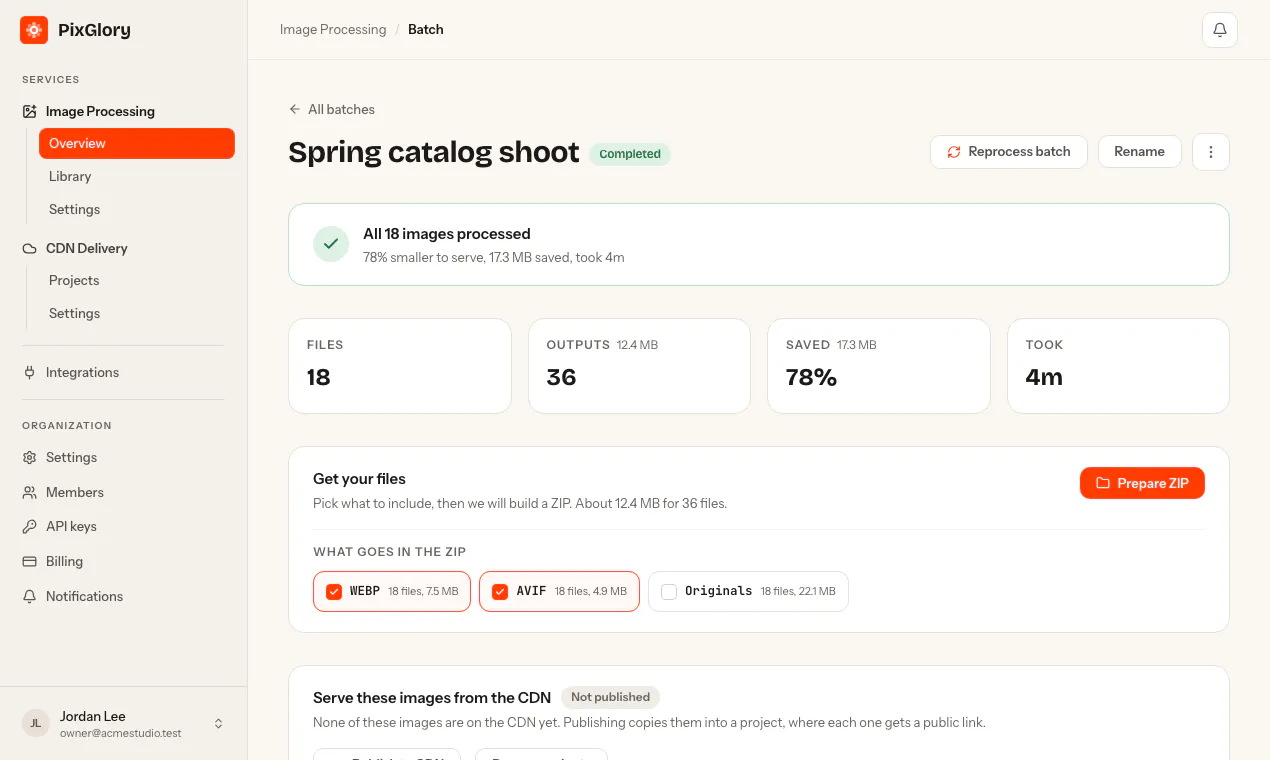The width and height of the screenshot is (1270, 760).
Task: Click the CDN Delivery cloud icon
Action: [x=30, y=248]
